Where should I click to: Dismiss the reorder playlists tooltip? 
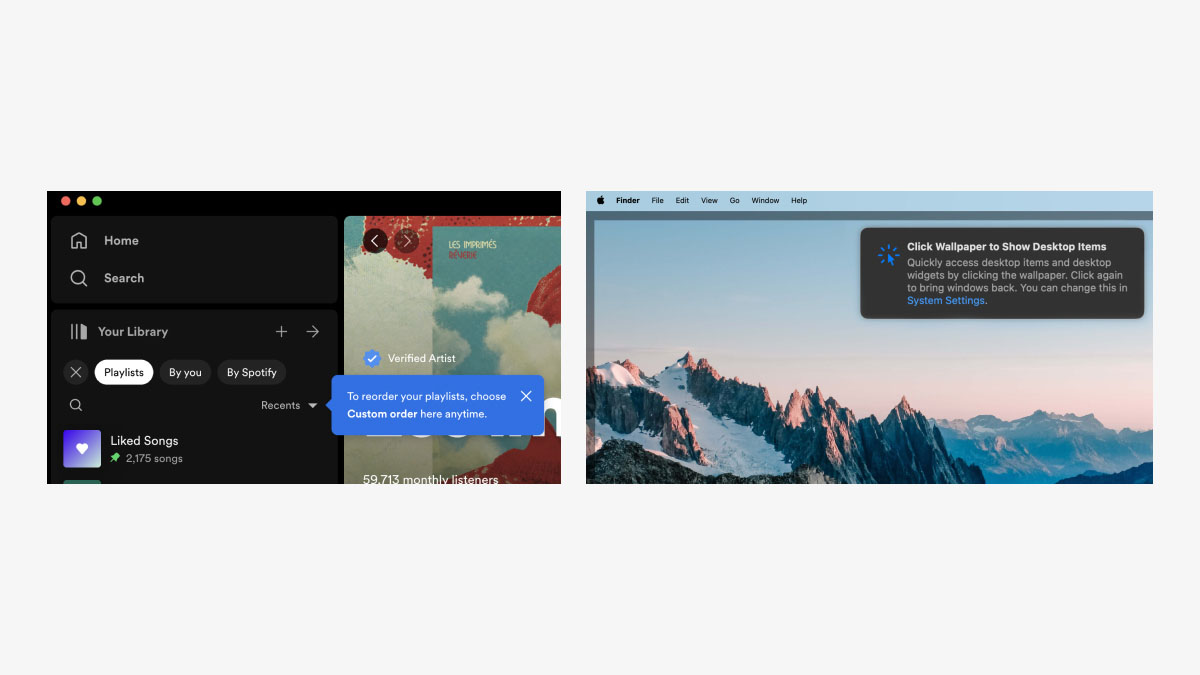tap(526, 395)
